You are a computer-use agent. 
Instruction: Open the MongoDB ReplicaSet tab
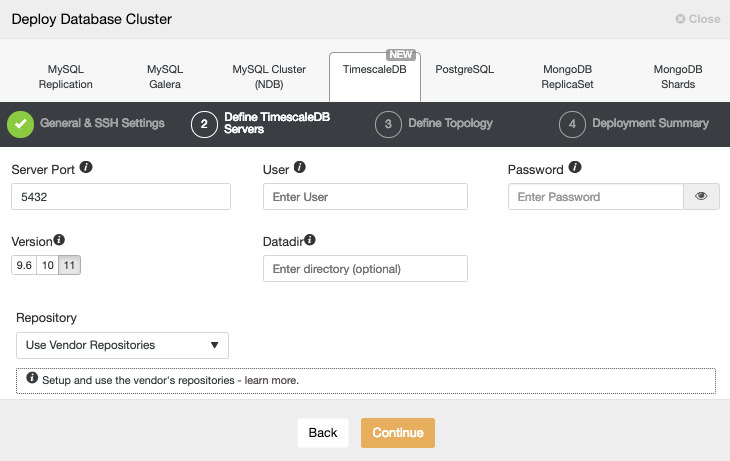click(567, 77)
